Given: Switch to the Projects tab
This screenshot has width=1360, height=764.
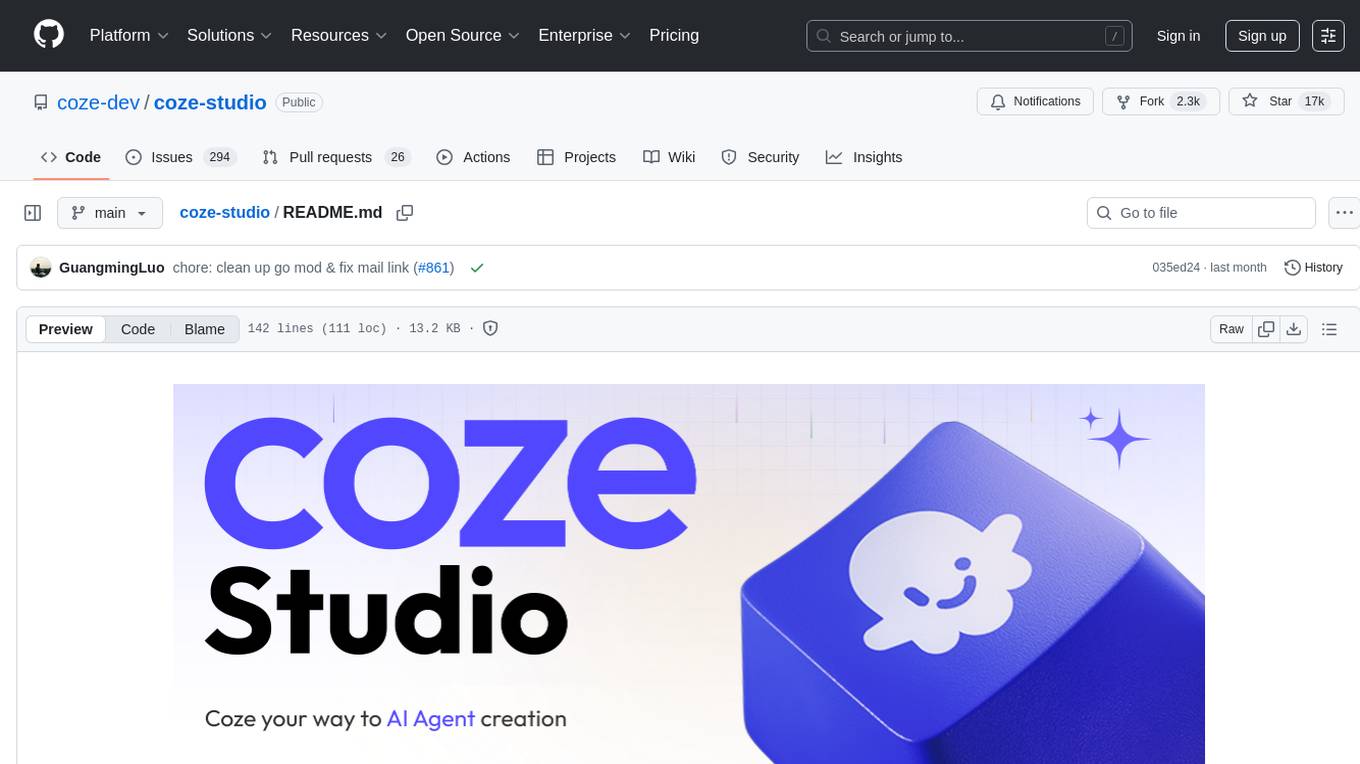Looking at the screenshot, I should (x=577, y=157).
